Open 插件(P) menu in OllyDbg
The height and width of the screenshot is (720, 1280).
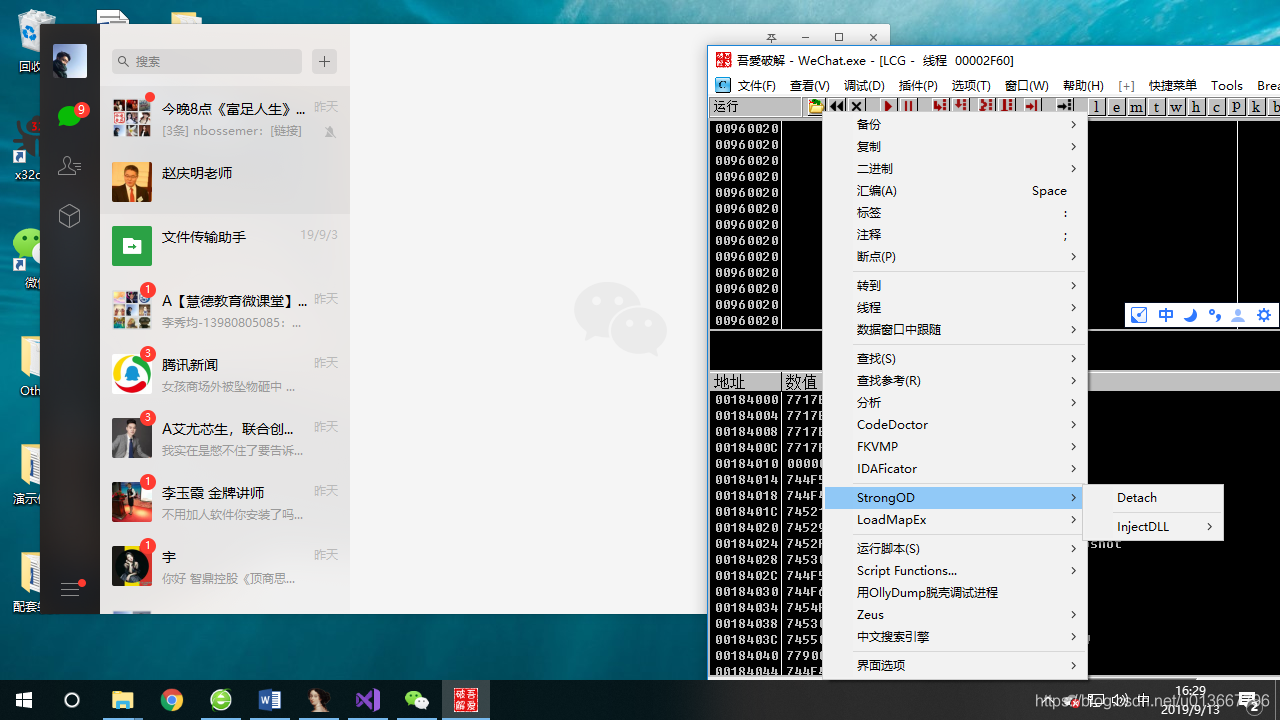click(918, 86)
